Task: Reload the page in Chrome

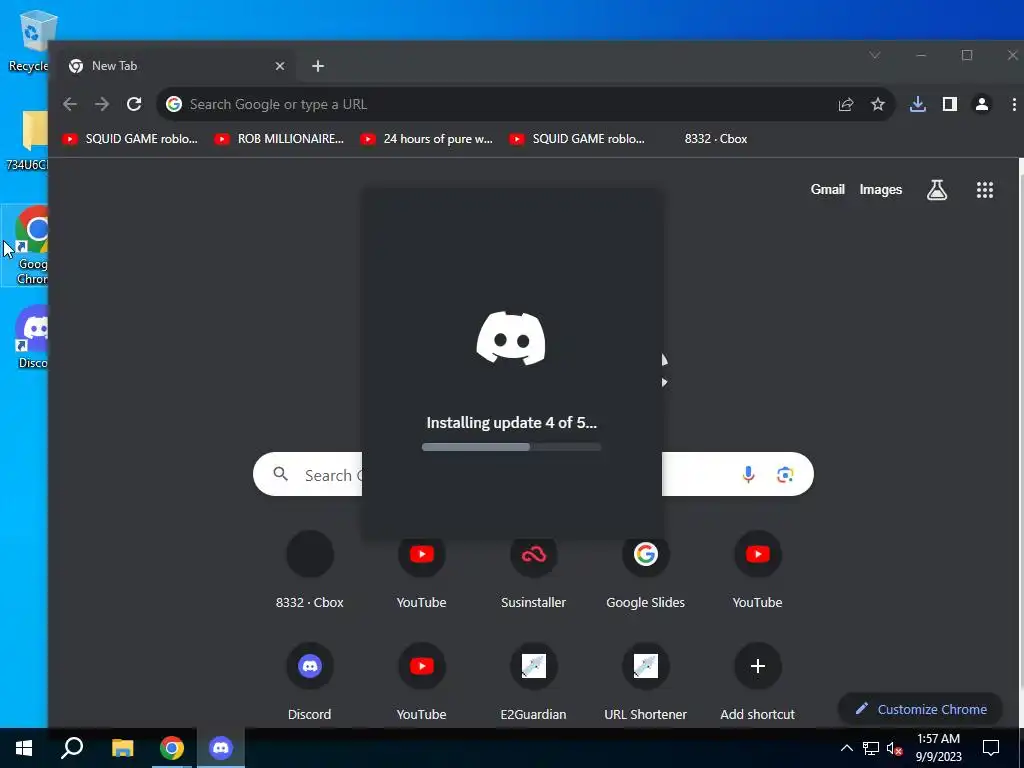Action: point(134,104)
